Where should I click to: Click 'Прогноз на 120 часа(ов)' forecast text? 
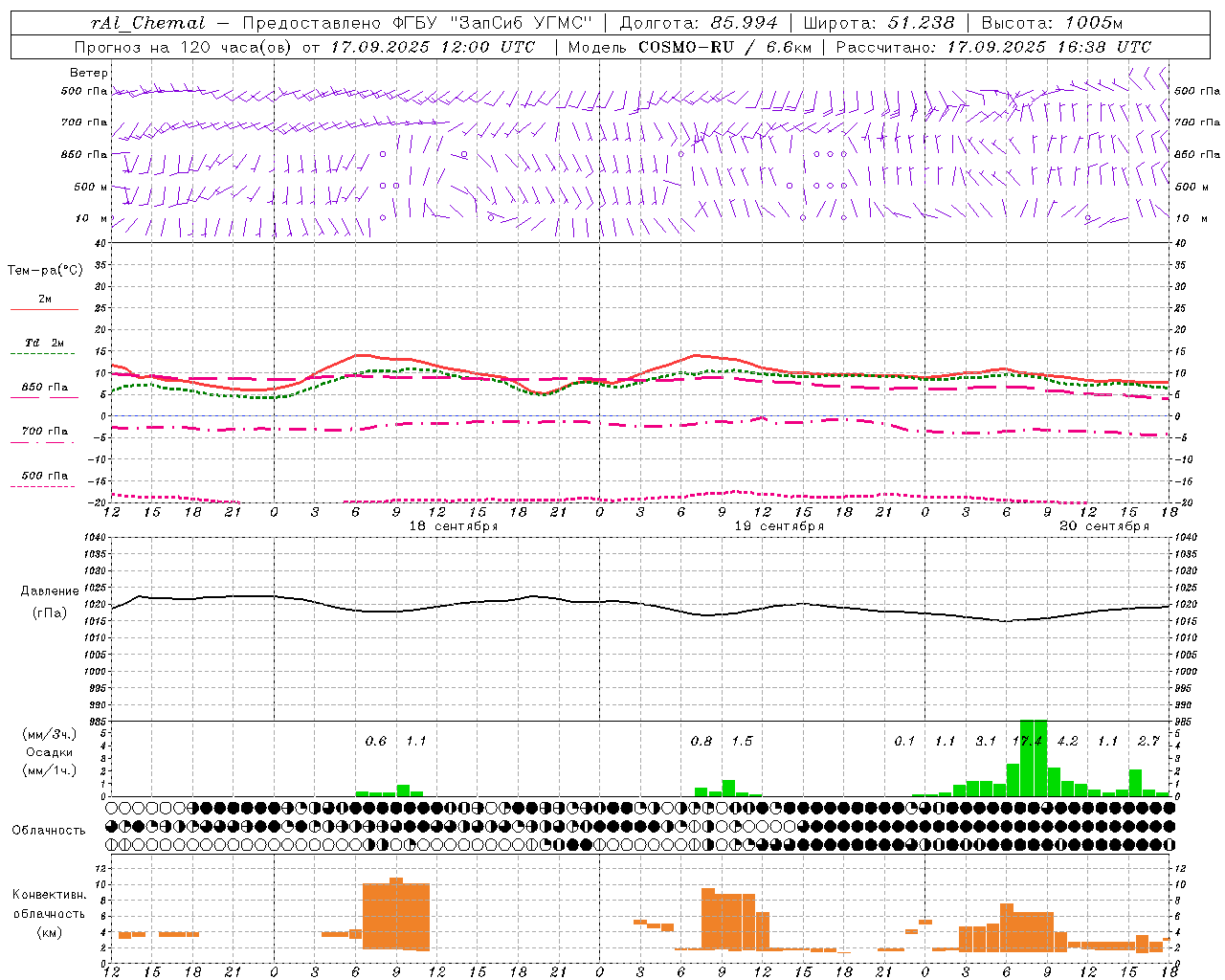184,47
